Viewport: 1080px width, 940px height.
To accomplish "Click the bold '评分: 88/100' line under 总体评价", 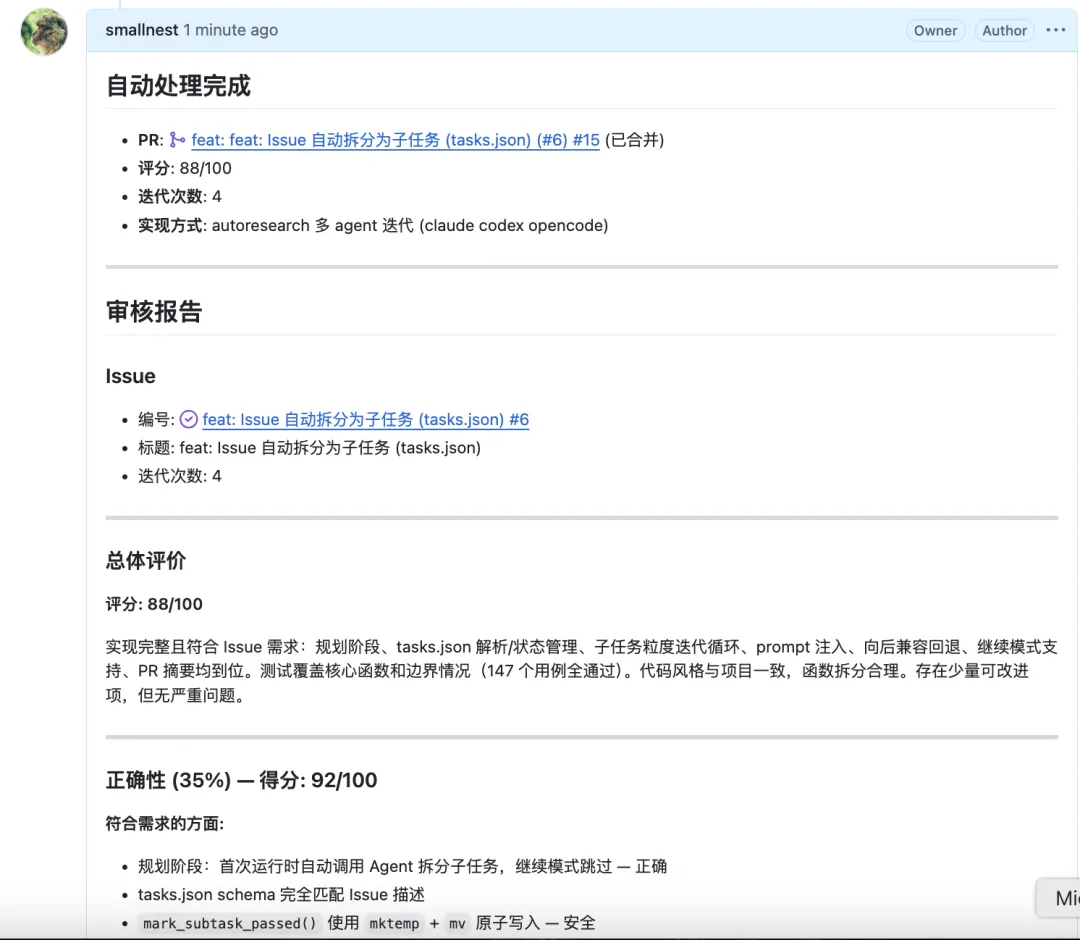I will pos(154,604).
